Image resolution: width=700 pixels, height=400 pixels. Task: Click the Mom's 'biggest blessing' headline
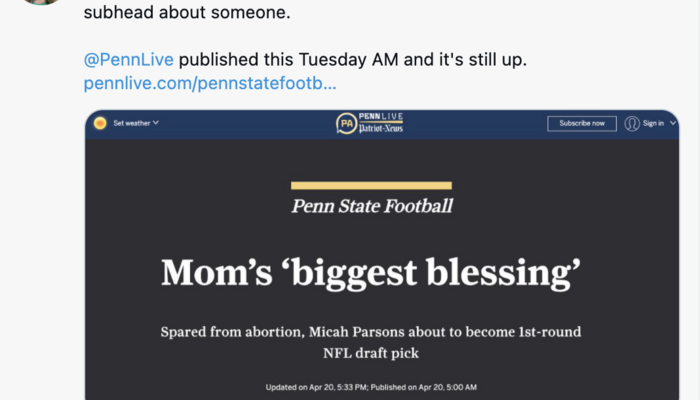click(x=372, y=272)
